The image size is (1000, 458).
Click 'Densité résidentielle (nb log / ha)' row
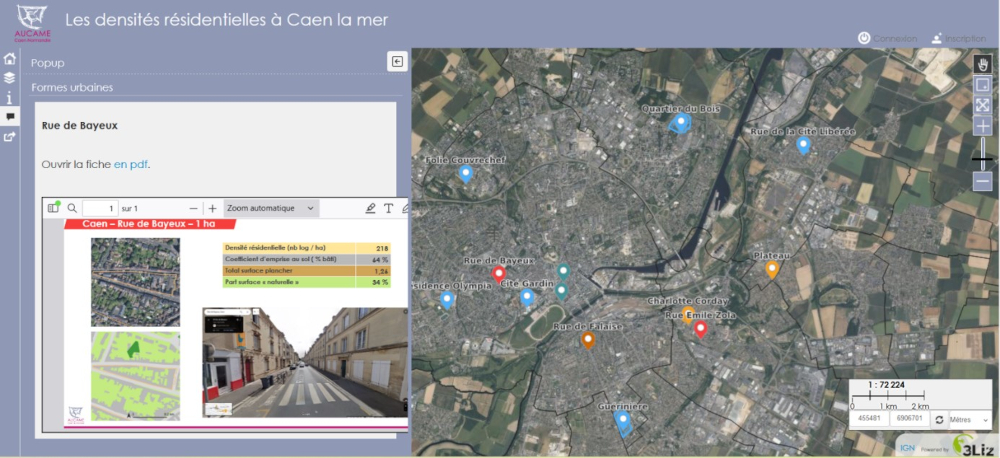click(306, 247)
